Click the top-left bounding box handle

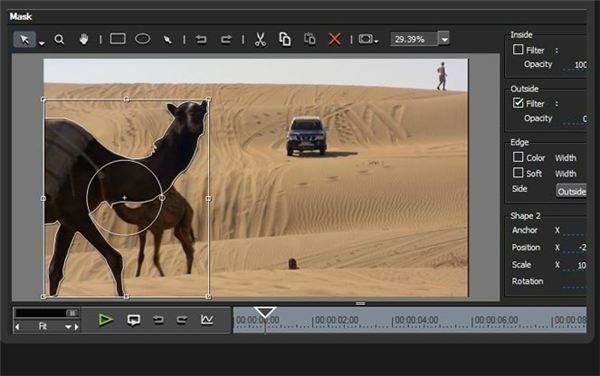43,99
